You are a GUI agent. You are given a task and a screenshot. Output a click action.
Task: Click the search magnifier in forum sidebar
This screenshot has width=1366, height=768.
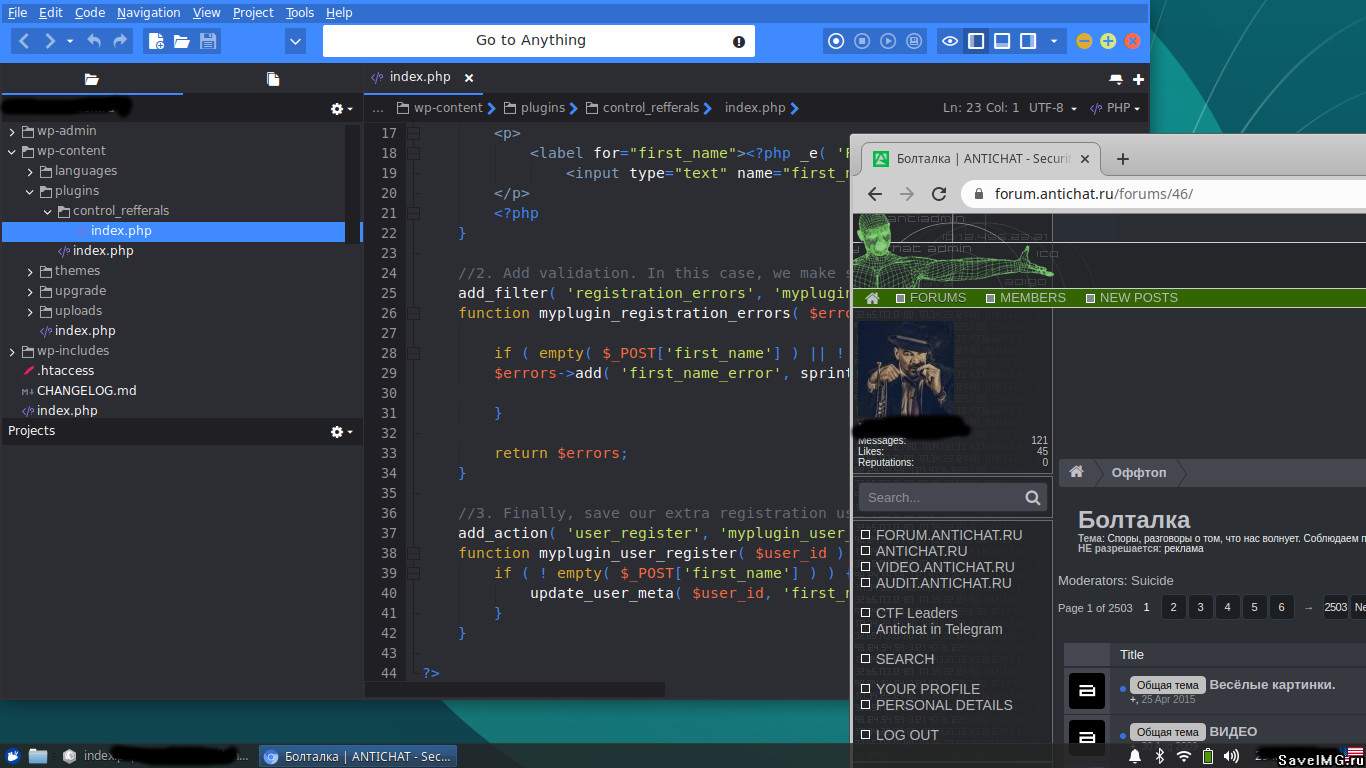(x=1033, y=498)
